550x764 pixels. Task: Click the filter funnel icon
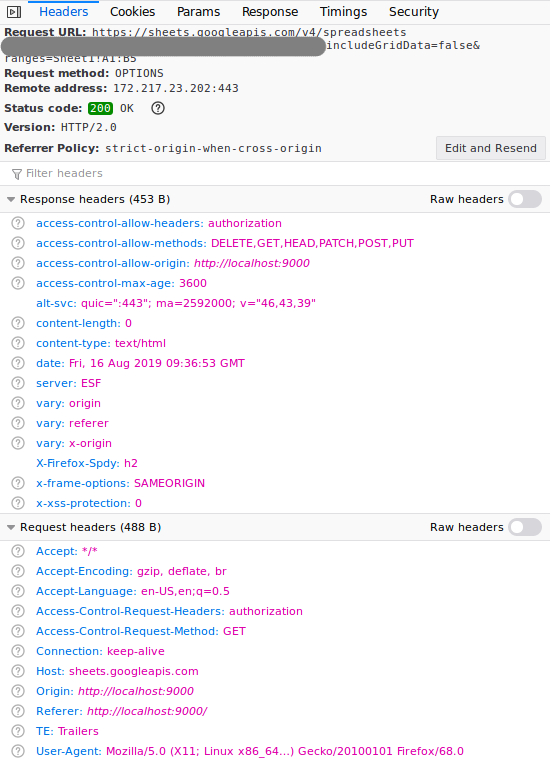(17, 174)
